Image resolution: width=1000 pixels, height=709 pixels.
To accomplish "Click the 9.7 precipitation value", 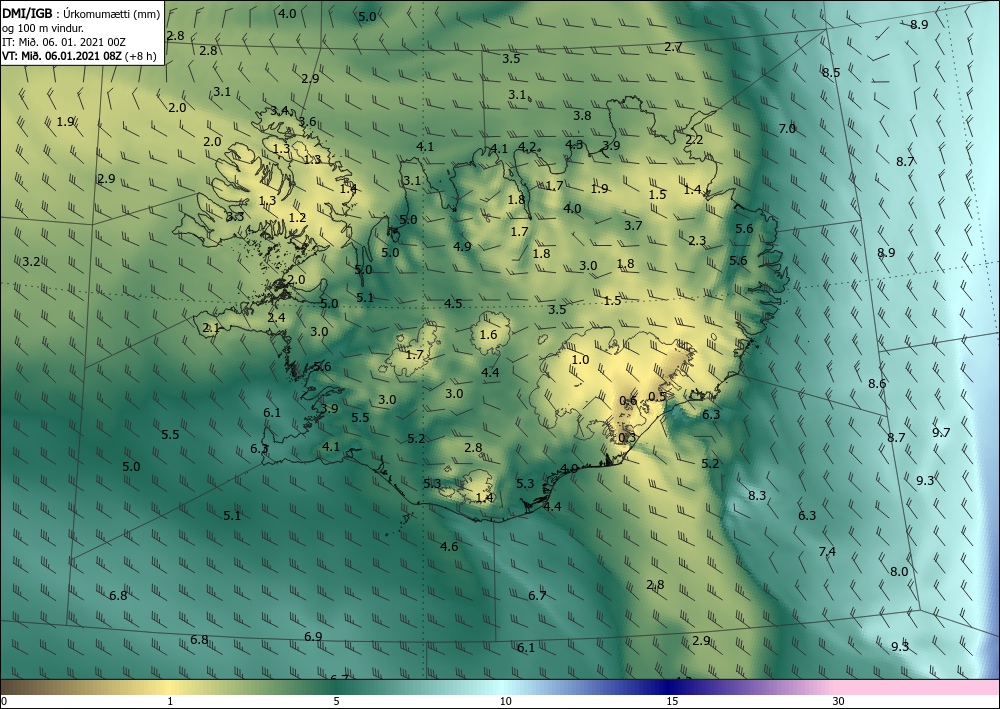I will (x=941, y=432).
